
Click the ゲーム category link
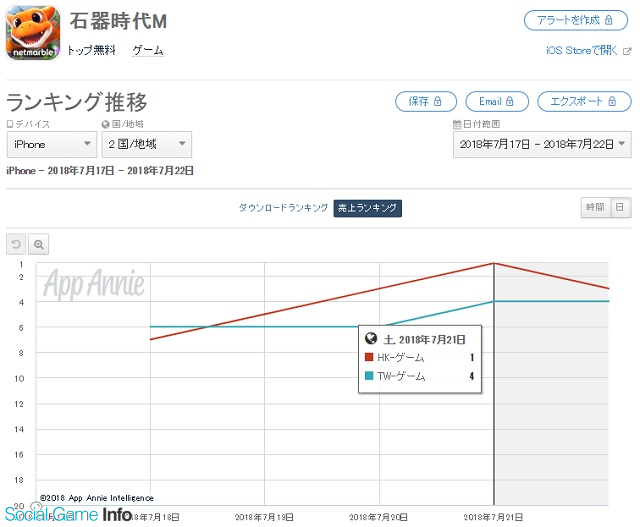tap(148, 51)
